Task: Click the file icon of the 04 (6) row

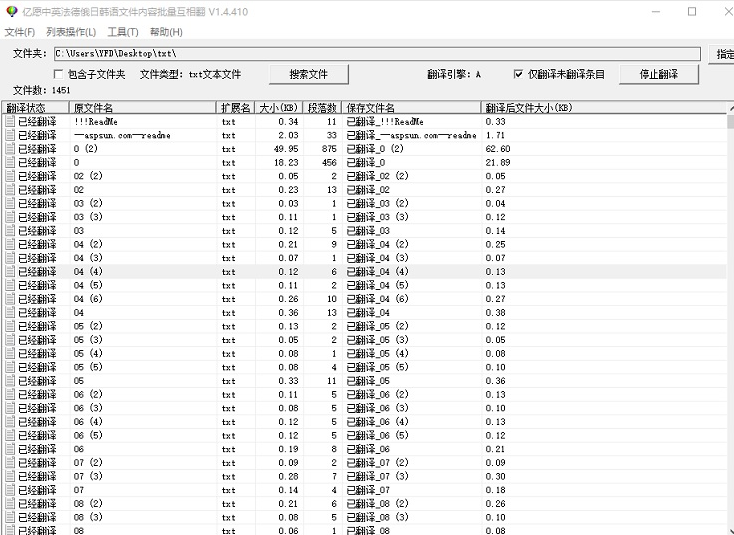Action: point(10,299)
